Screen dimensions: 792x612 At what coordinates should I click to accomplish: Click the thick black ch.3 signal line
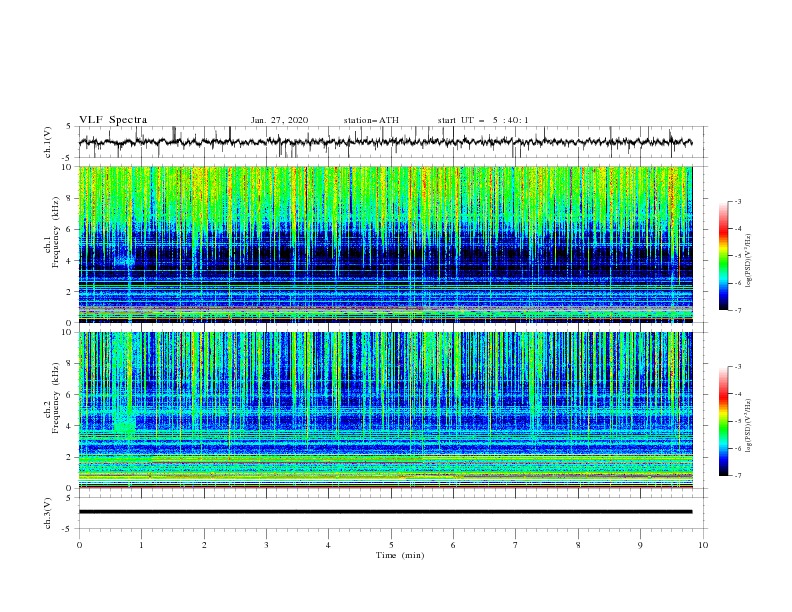click(385, 512)
